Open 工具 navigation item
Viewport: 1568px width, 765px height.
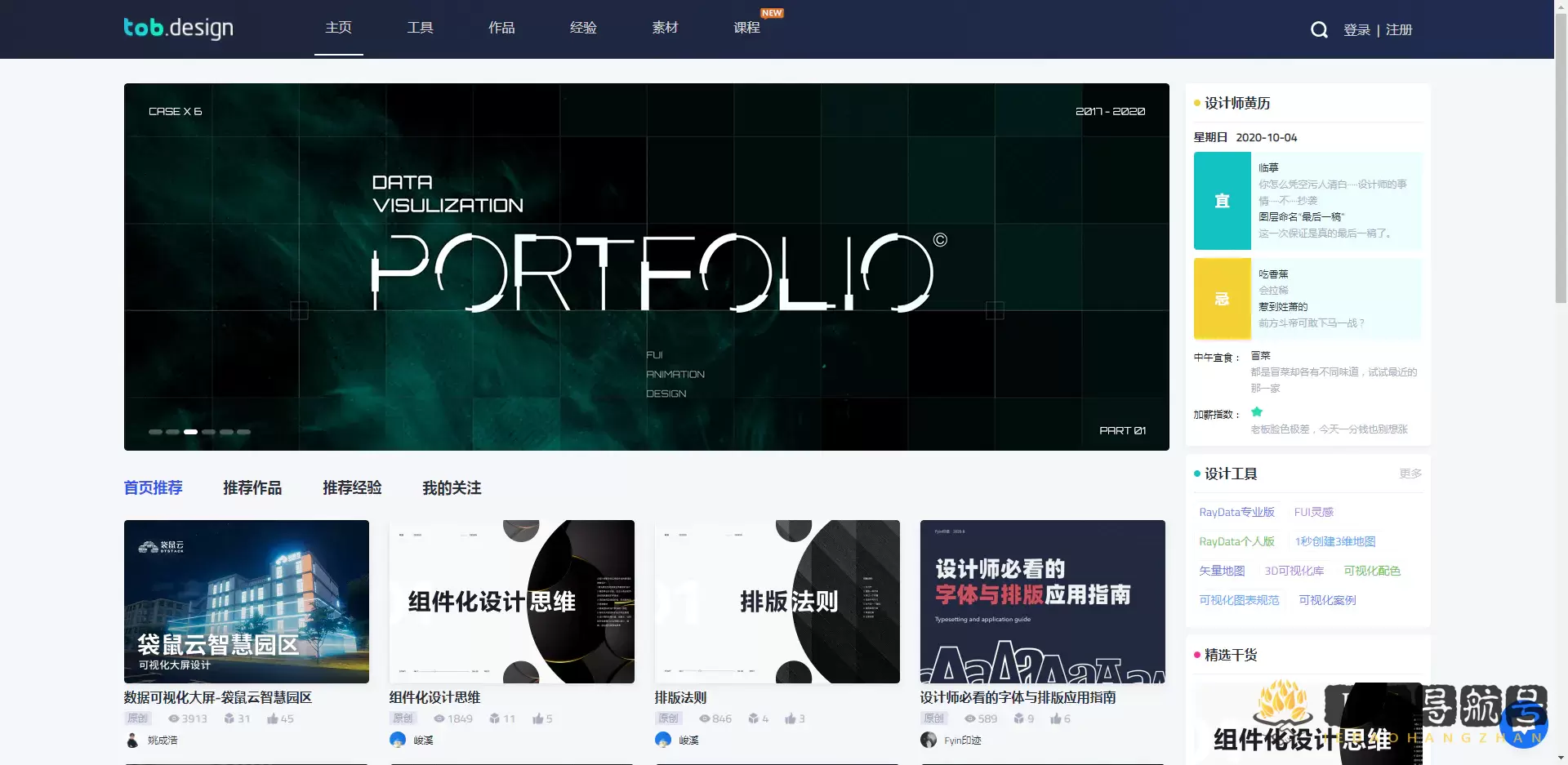(x=421, y=28)
